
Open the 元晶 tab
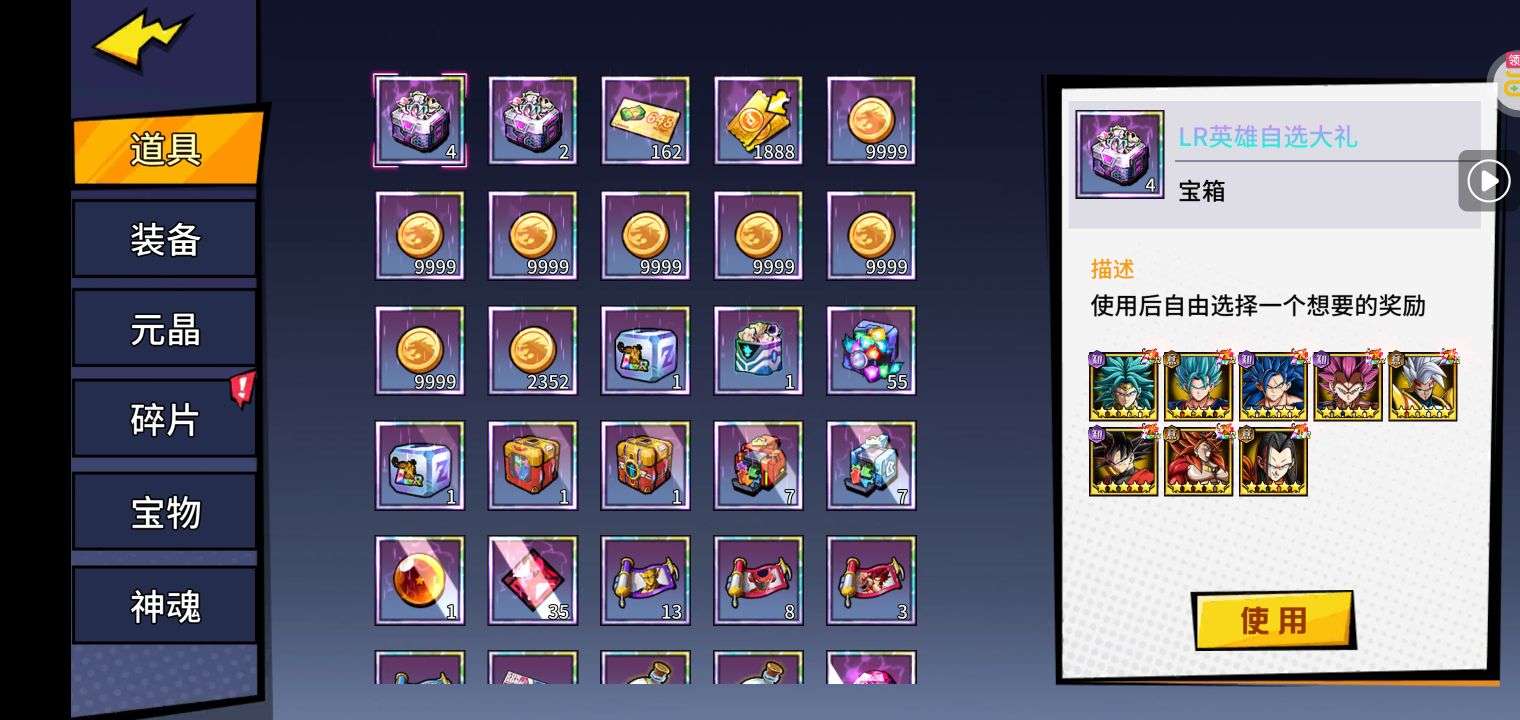[x=165, y=329]
